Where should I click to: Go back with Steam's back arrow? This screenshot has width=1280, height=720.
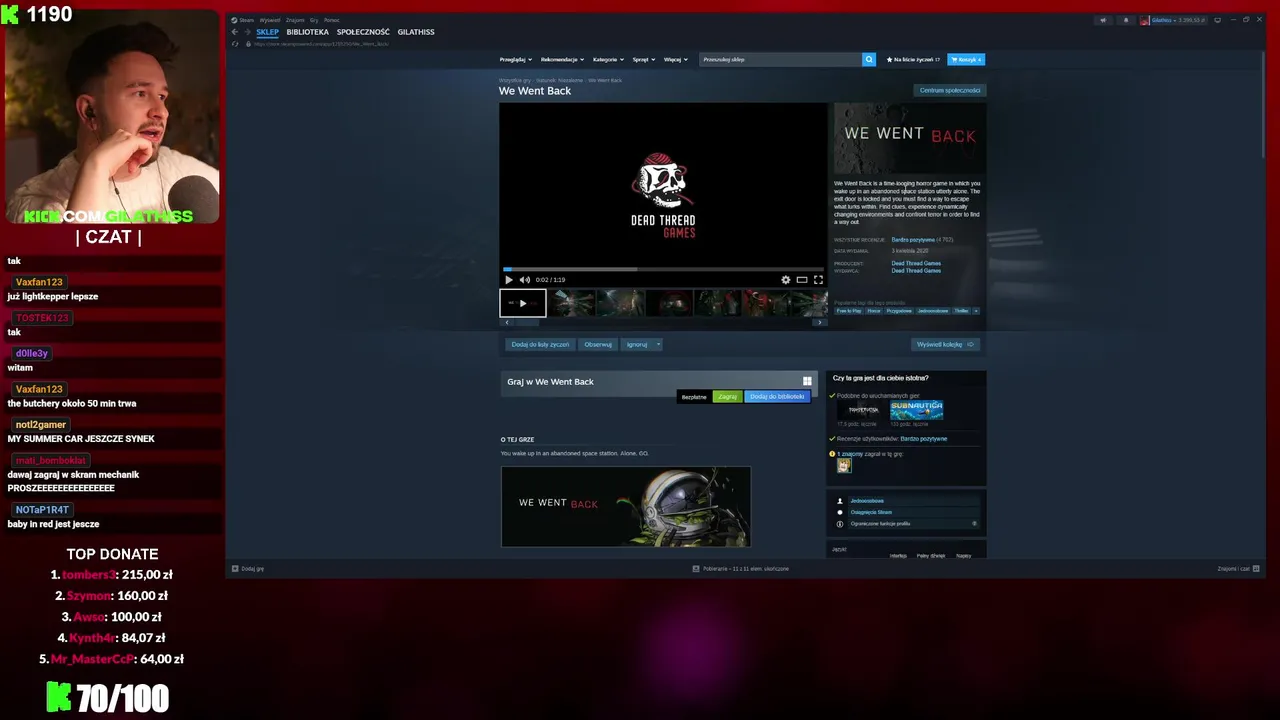[x=235, y=32]
